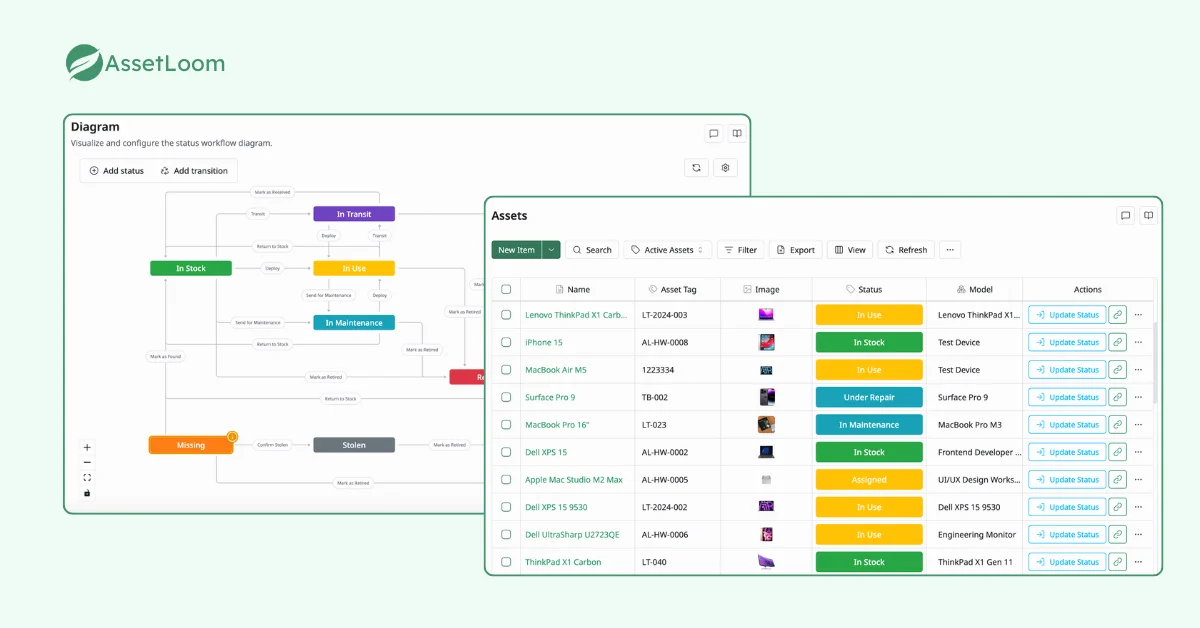
Task: Open diagram settings gear icon
Action: [727, 168]
